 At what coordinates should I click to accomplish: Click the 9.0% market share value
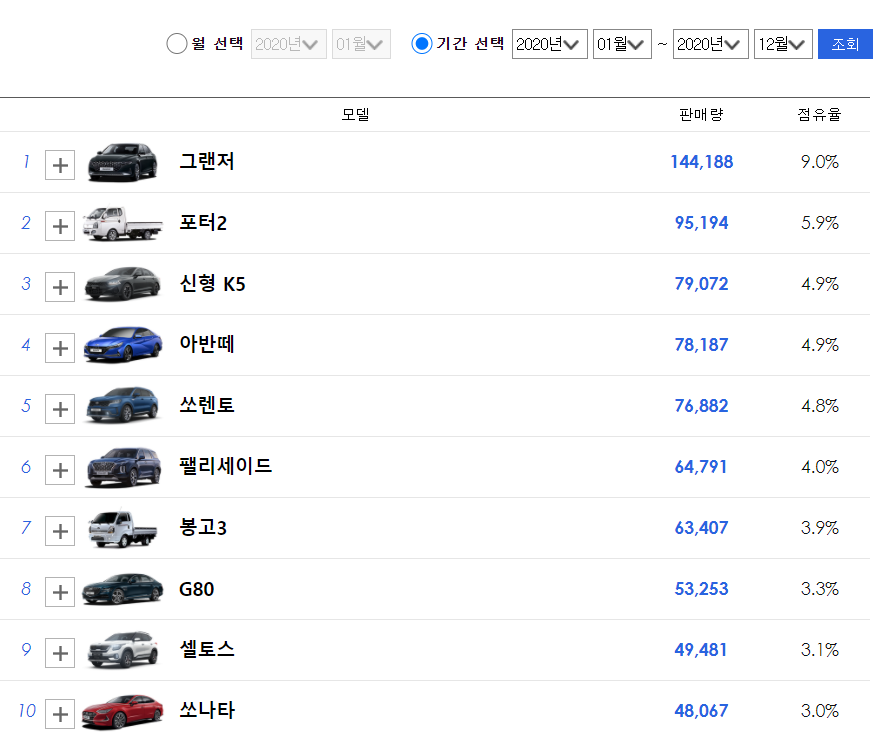click(x=820, y=162)
